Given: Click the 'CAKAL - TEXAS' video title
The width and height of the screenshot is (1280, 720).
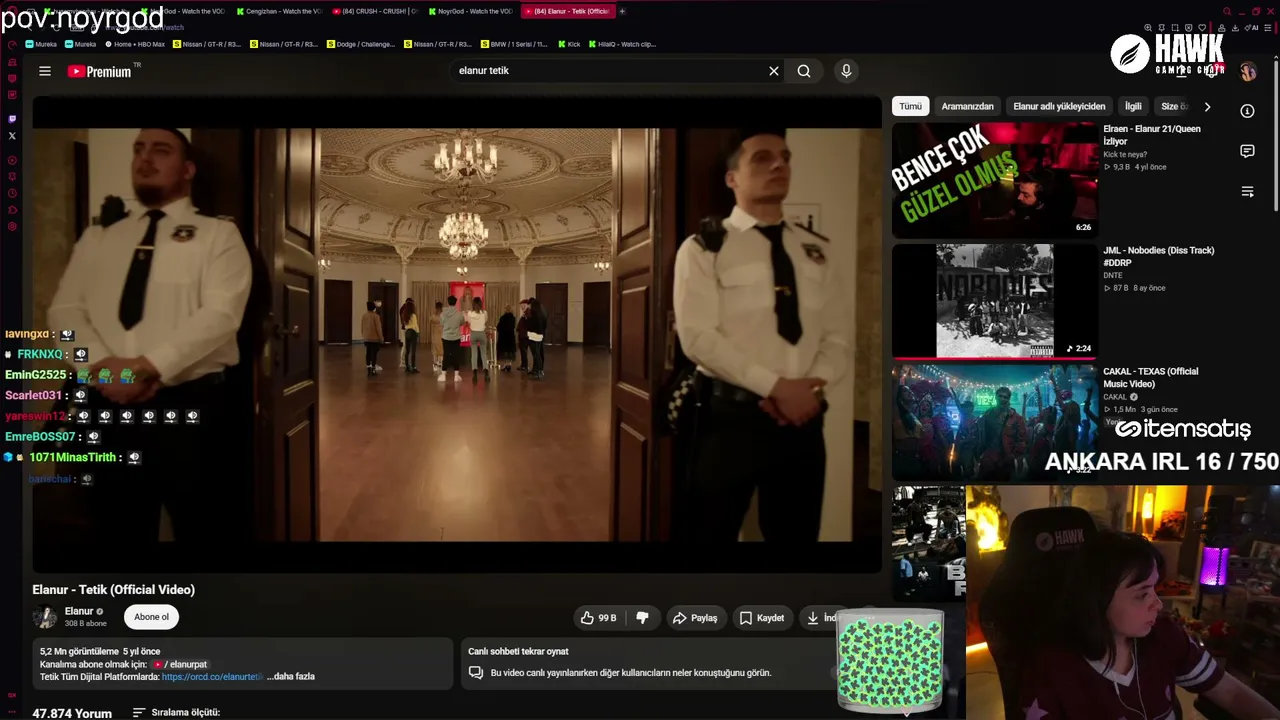Looking at the screenshot, I should 1151,377.
